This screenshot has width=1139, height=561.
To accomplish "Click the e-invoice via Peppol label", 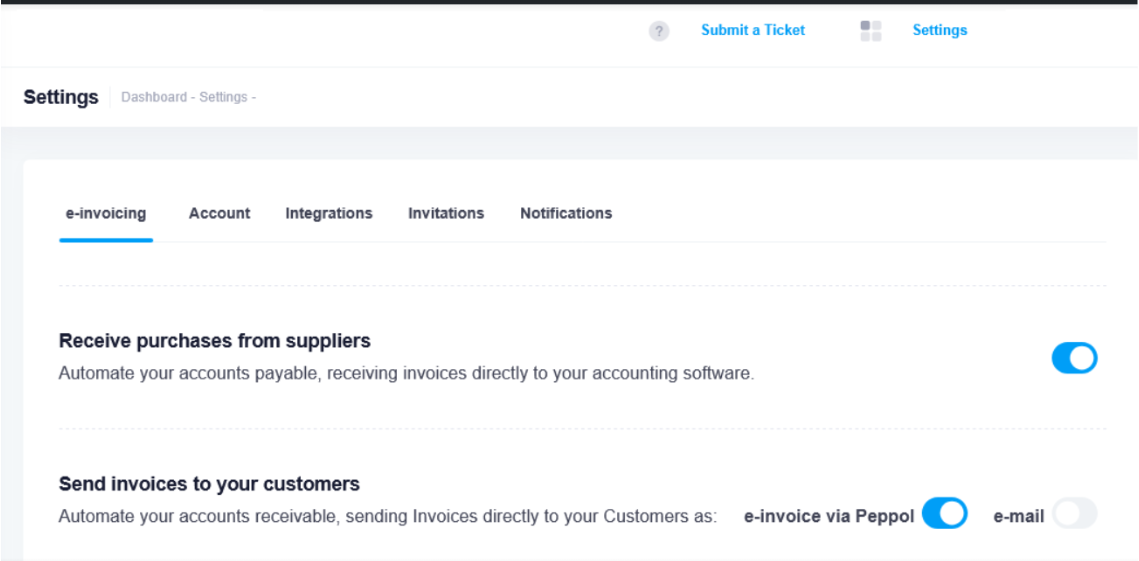I will click(x=829, y=517).
